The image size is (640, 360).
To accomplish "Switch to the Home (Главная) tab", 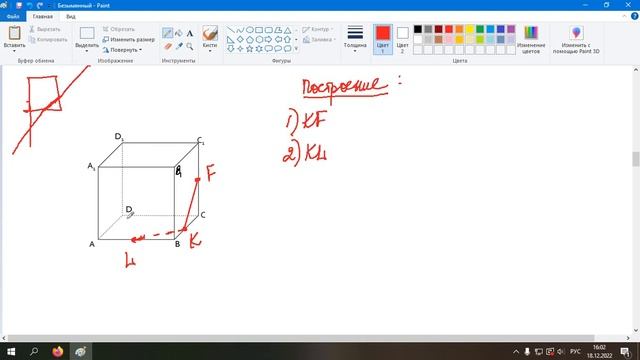I will tap(43, 16).
